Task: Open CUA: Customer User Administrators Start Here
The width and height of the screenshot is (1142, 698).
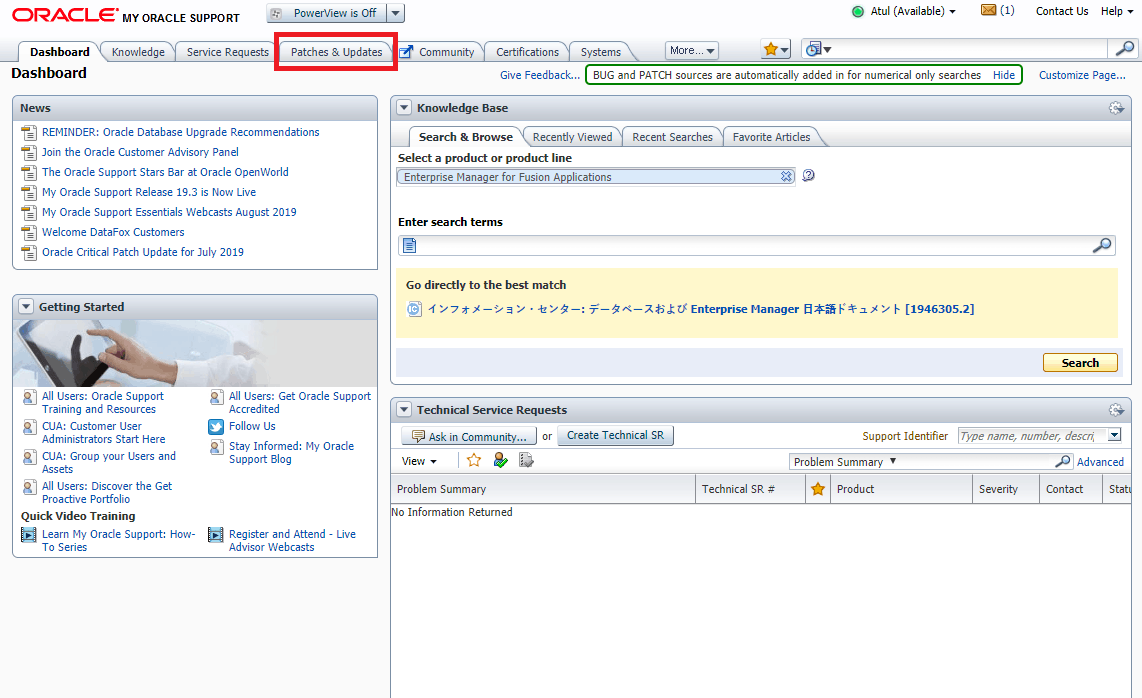Action: tap(103, 433)
